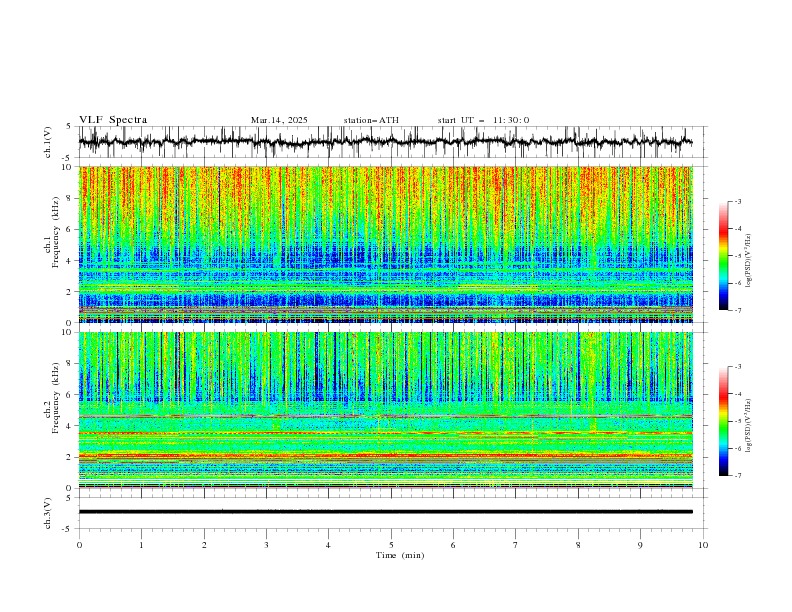Click the "1" tick on the time axis

pyautogui.click(x=141, y=545)
